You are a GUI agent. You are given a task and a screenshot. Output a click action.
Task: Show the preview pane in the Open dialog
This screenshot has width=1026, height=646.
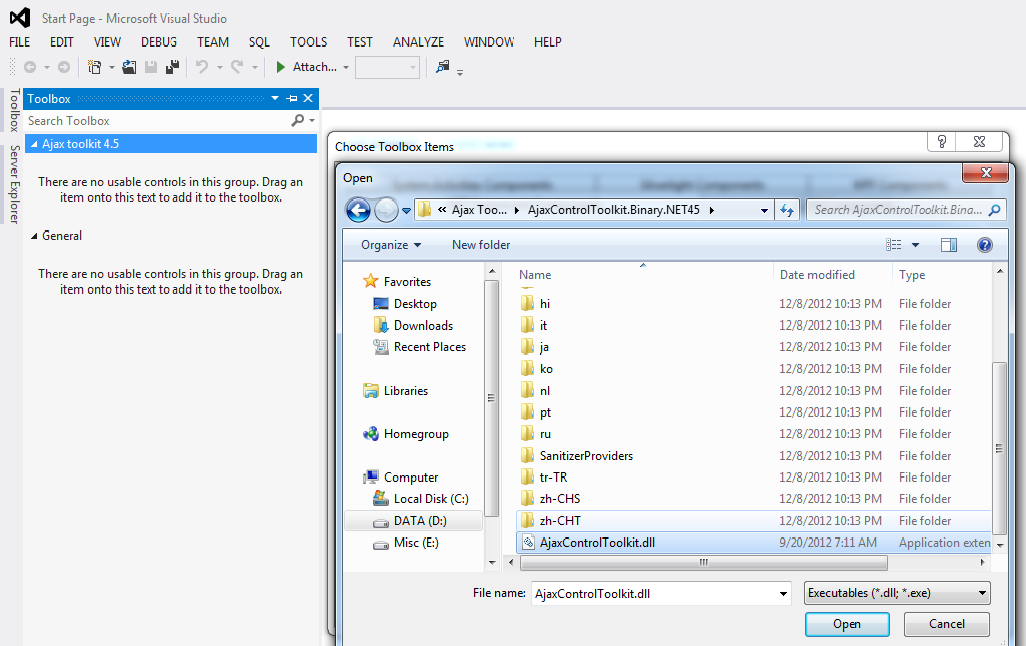[949, 245]
